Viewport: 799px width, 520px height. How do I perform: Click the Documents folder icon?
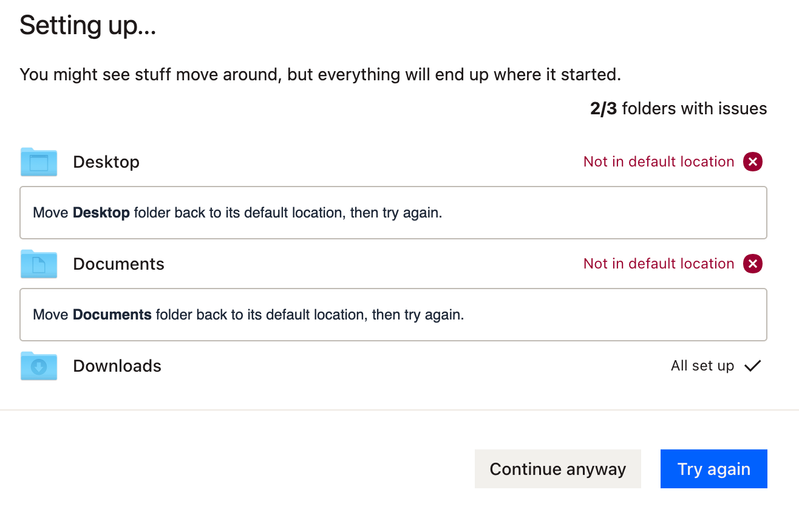39,264
